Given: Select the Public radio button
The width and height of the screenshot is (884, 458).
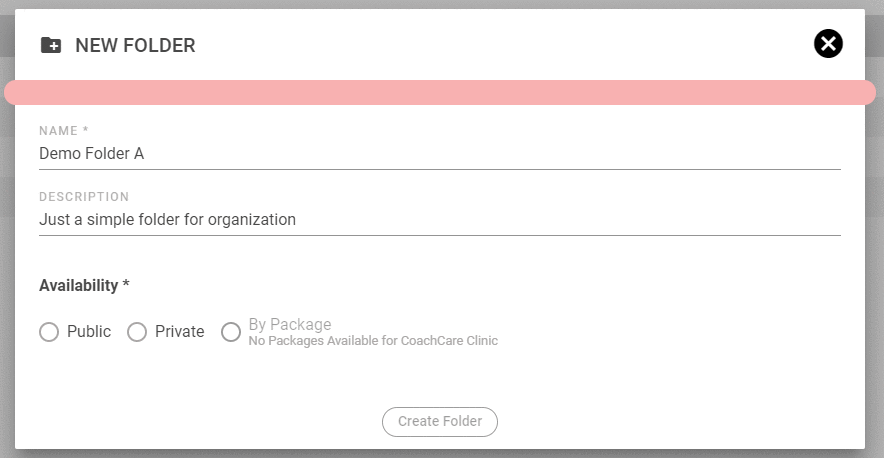Looking at the screenshot, I should [x=49, y=332].
